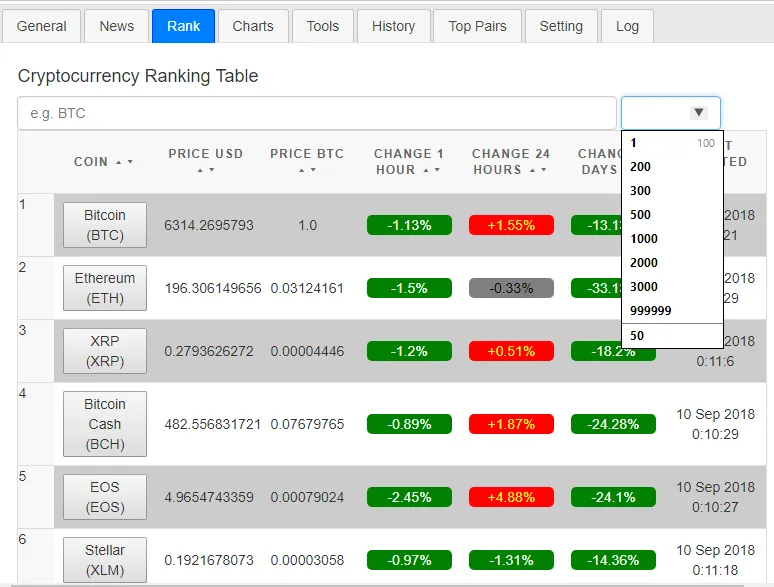Click Bitcoin -1.13% hourly change badge

click(409, 225)
